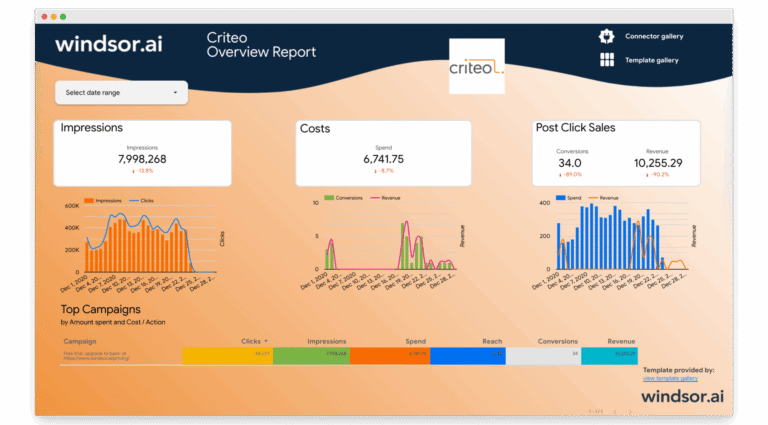Toggle Revenue legend in middle chart
This screenshot has width=768, height=425.
(385, 198)
